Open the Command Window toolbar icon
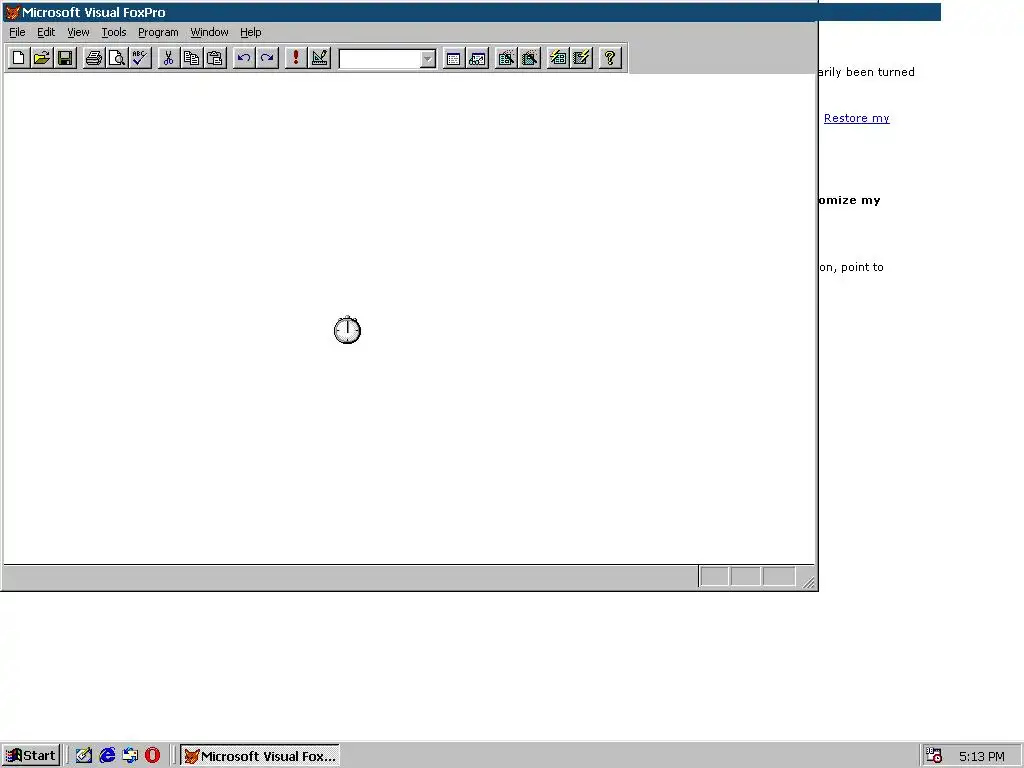The width and height of the screenshot is (1024, 768). pyautogui.click(x=453, y=58)
